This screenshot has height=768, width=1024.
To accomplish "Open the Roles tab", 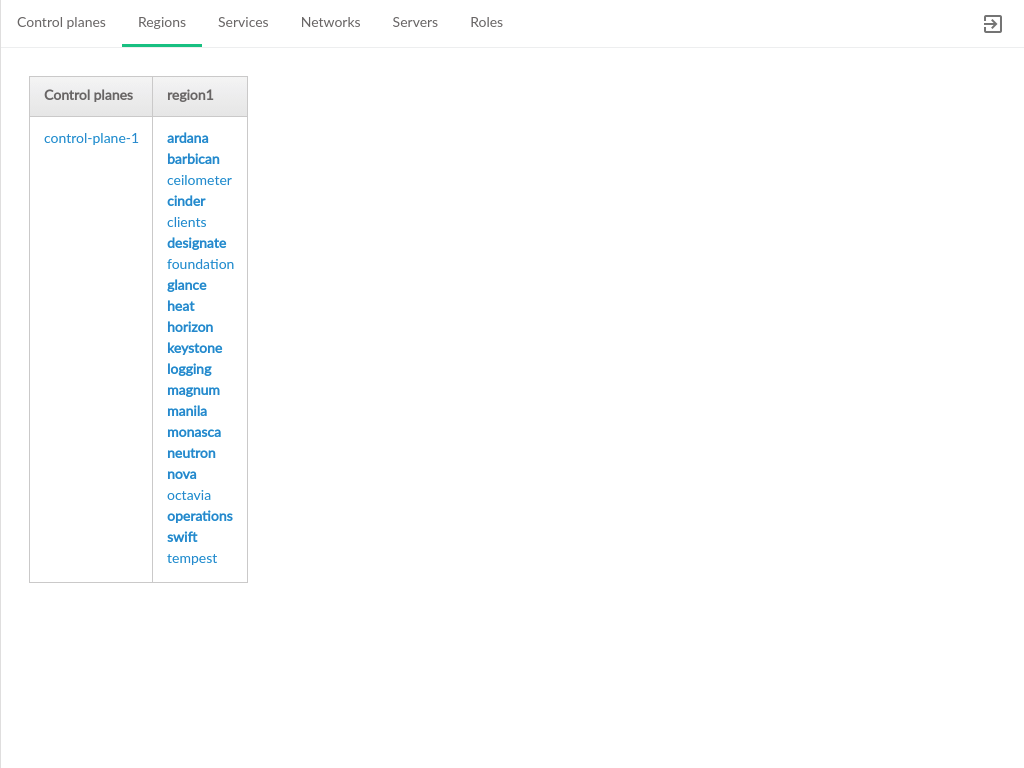I will pyautogui.click(x=486, y=22).
